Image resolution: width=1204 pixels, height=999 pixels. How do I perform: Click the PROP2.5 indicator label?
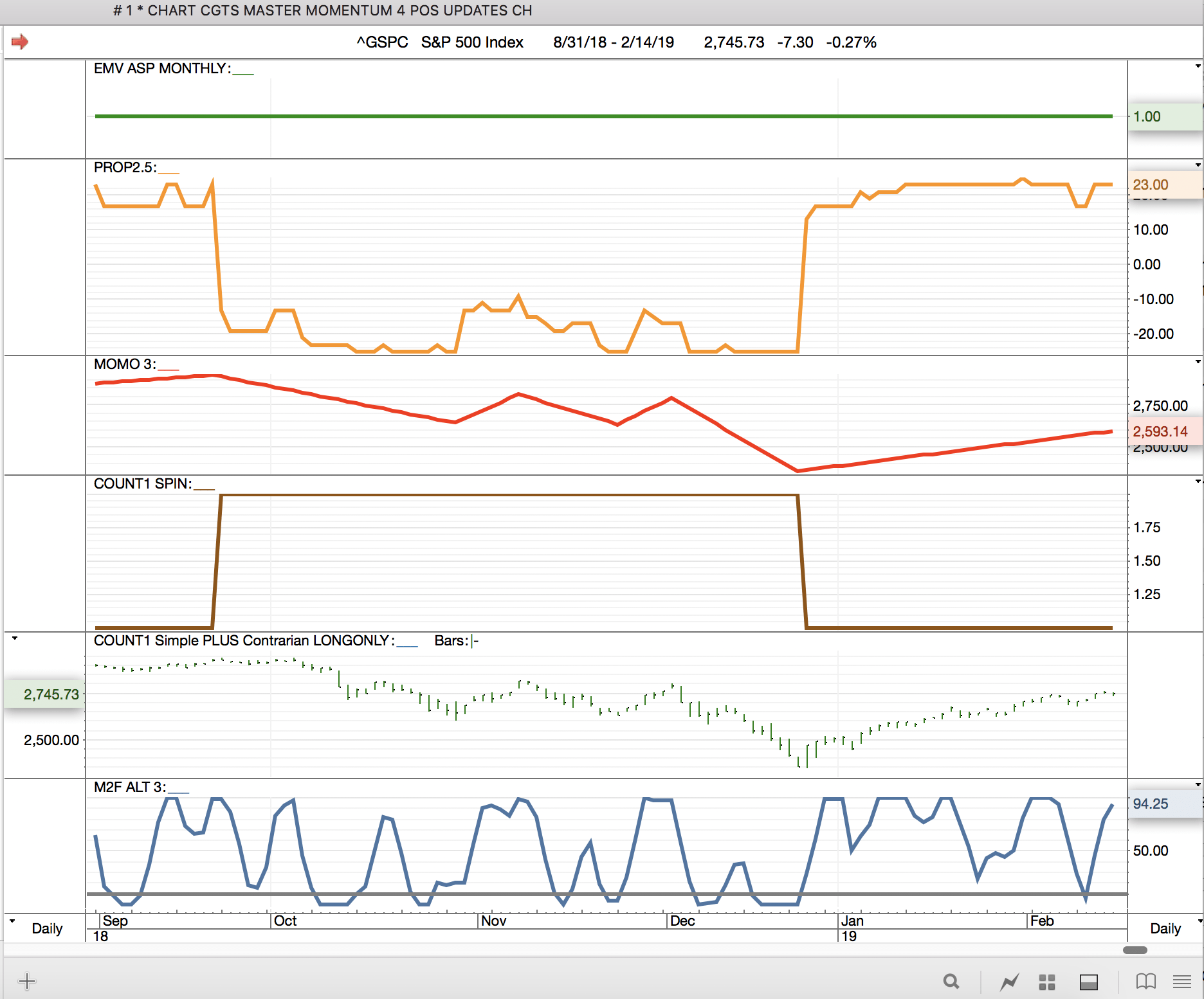point(125,168)
